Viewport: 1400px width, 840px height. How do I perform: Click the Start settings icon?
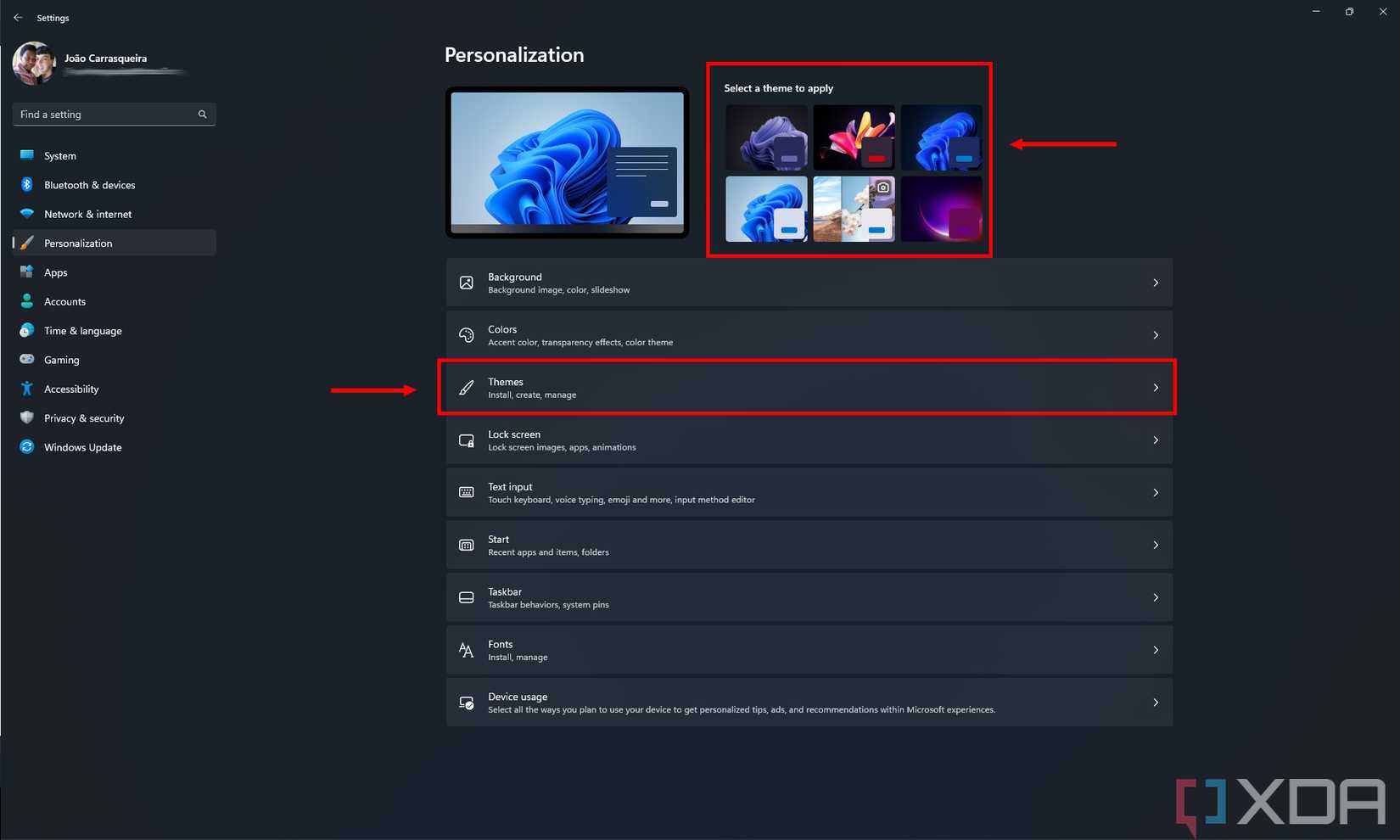466,545
